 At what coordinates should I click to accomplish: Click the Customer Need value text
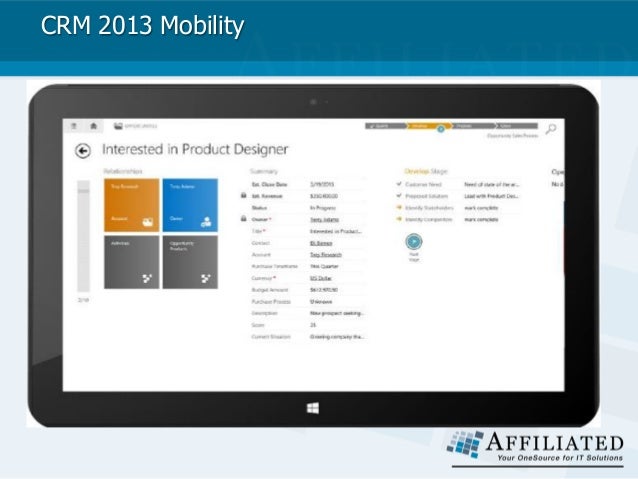tap(492, 184)
